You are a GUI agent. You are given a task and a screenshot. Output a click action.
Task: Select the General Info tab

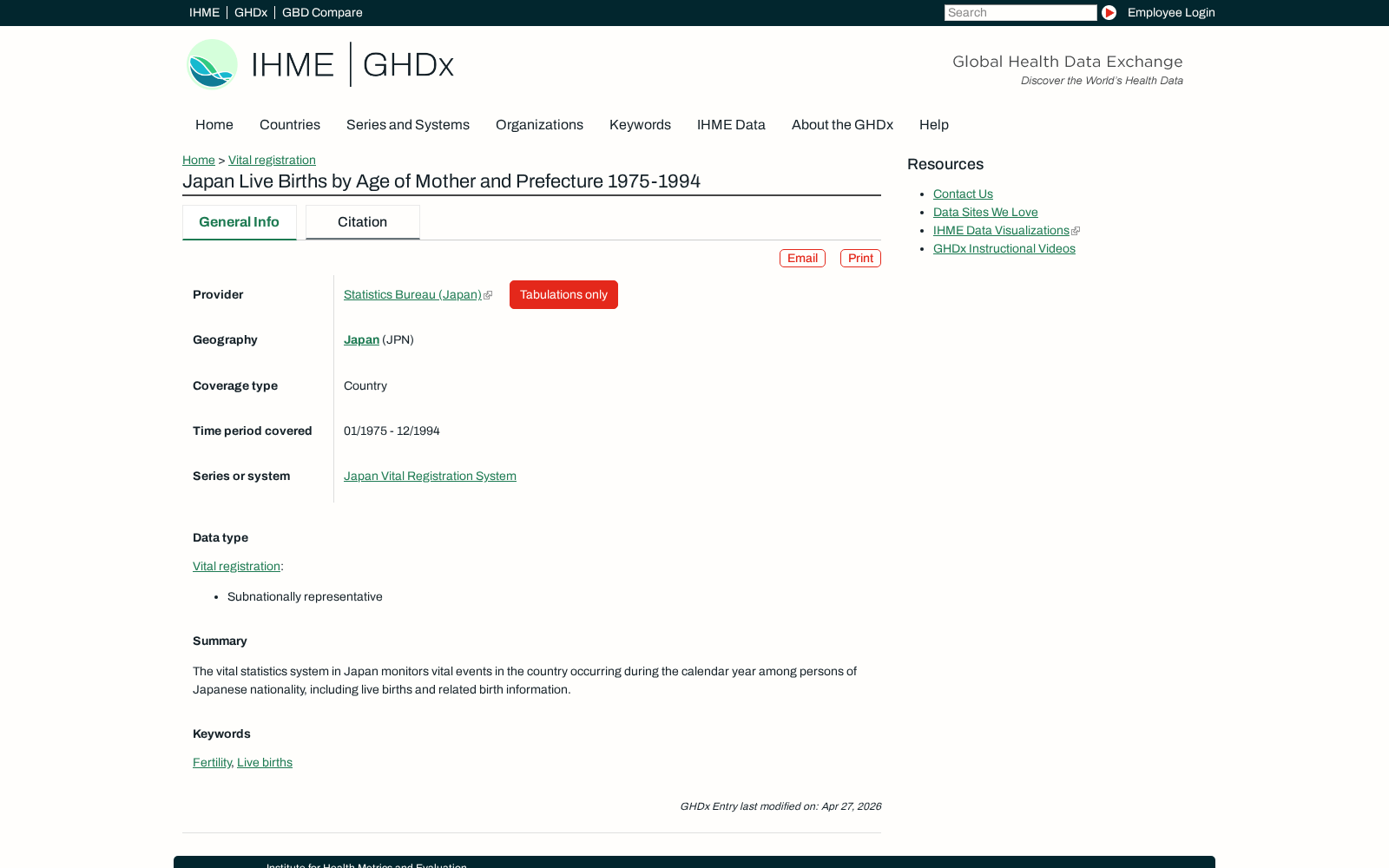click(x=239, y=222)
